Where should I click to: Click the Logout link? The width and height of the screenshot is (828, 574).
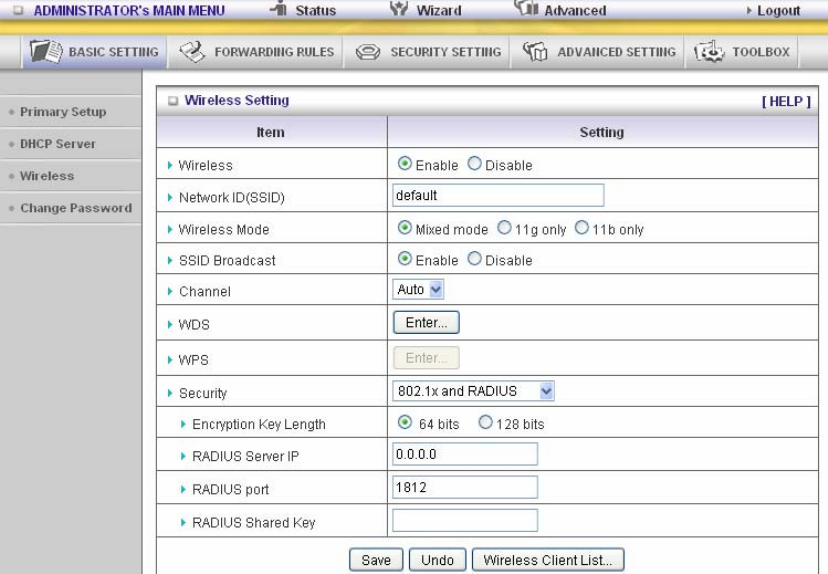(778, 11)
